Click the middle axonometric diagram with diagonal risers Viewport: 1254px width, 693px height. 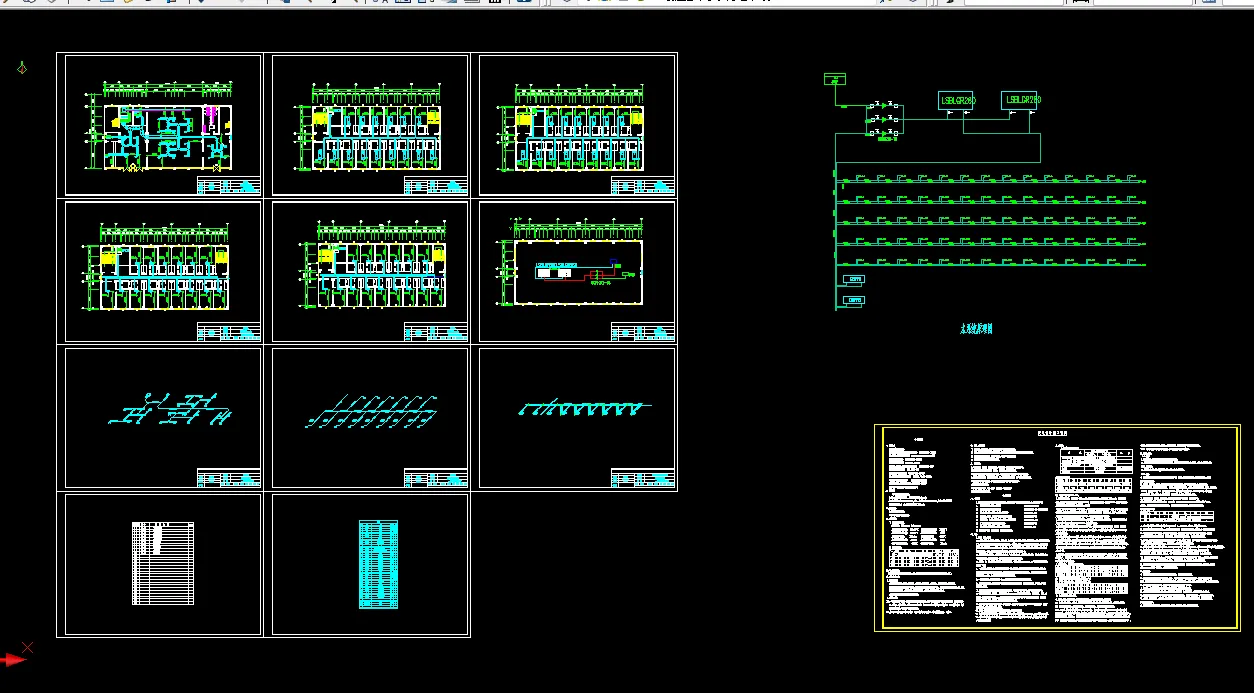point(372,411)
